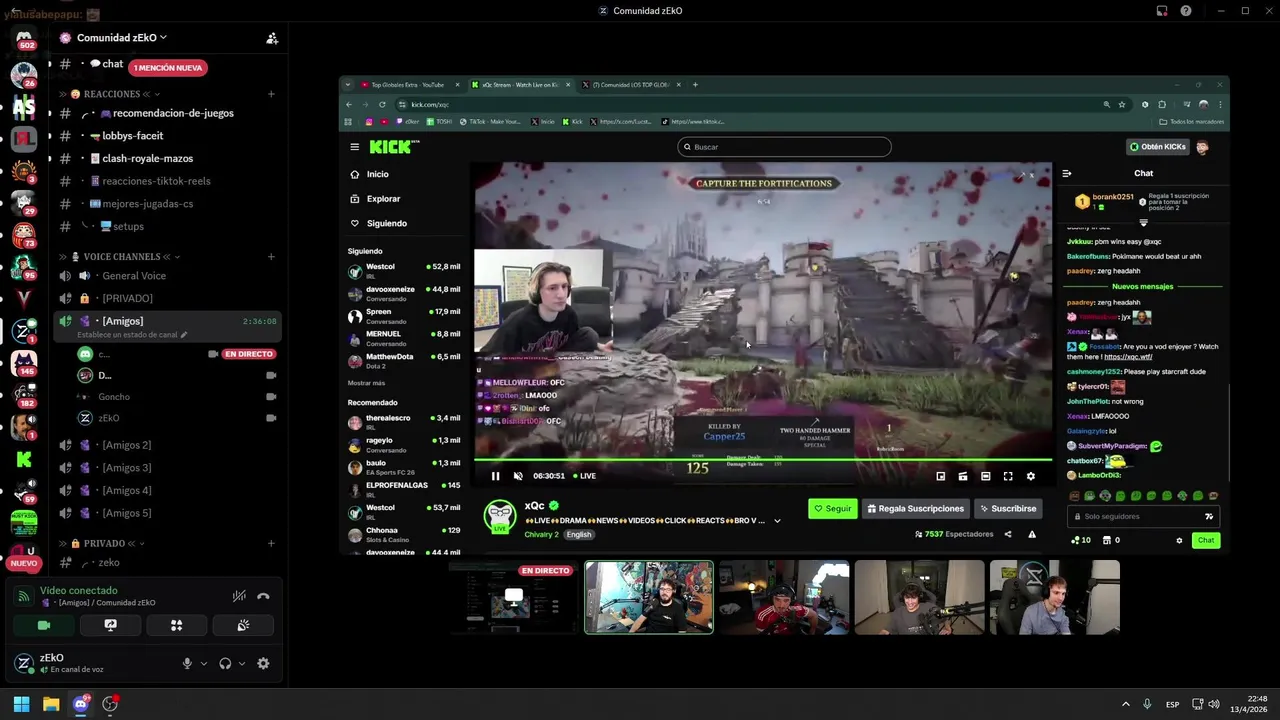
Task: Open Kick player settings gear
Action: tap(1031, 476)
